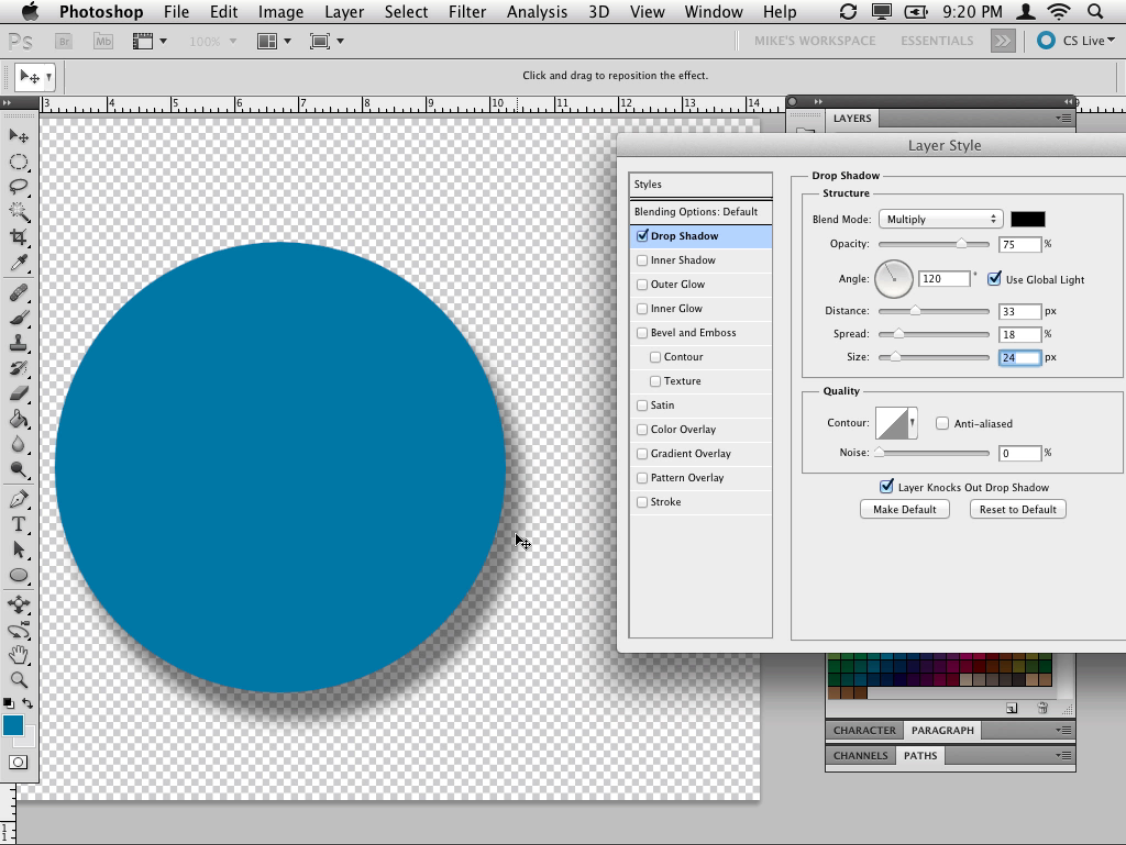The image size is (1126, 845).
Task: Open the Blend Mode Multiply dropdown
Action: [x=941, y=219]
